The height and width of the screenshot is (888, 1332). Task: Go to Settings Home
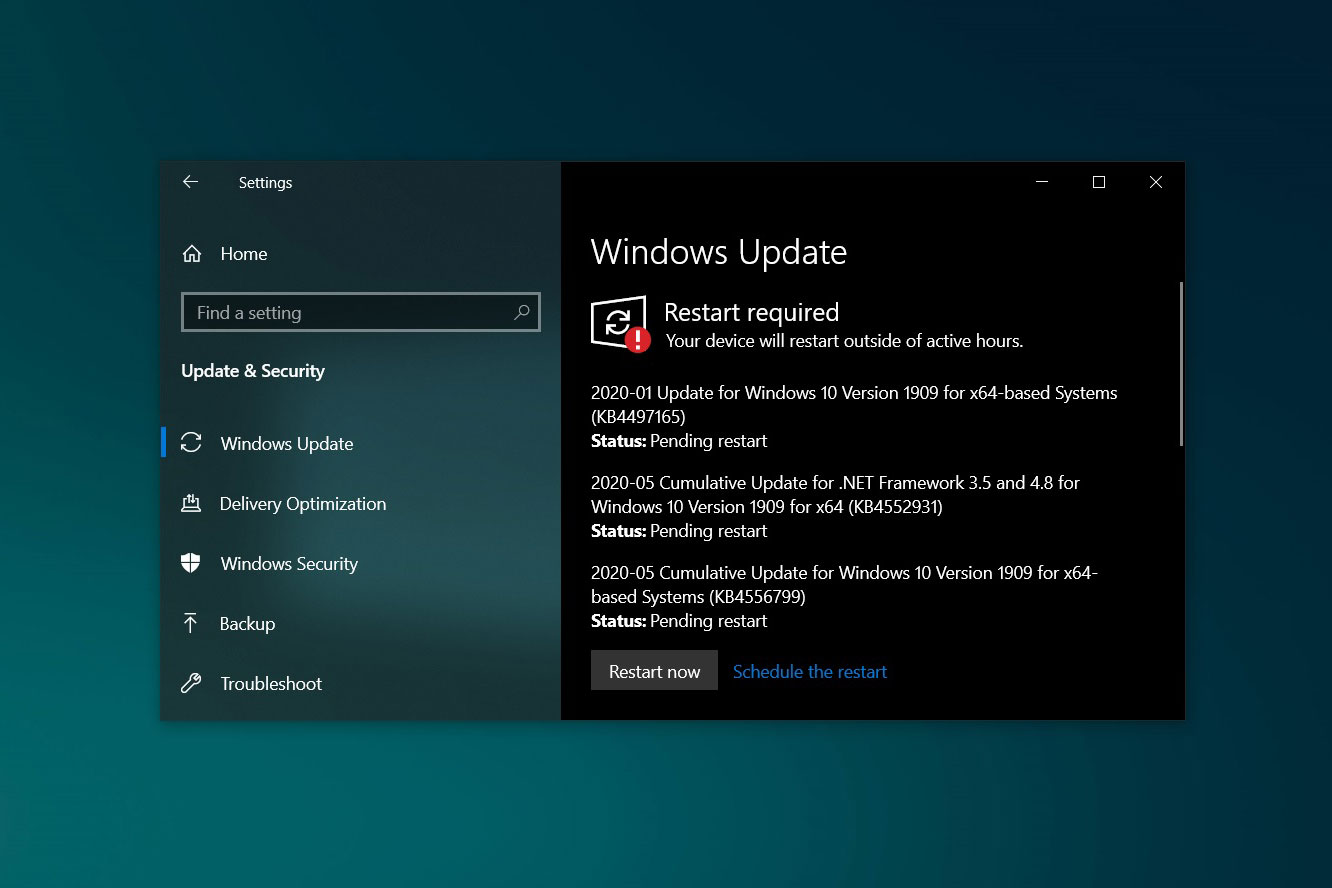tap(360, 254)
